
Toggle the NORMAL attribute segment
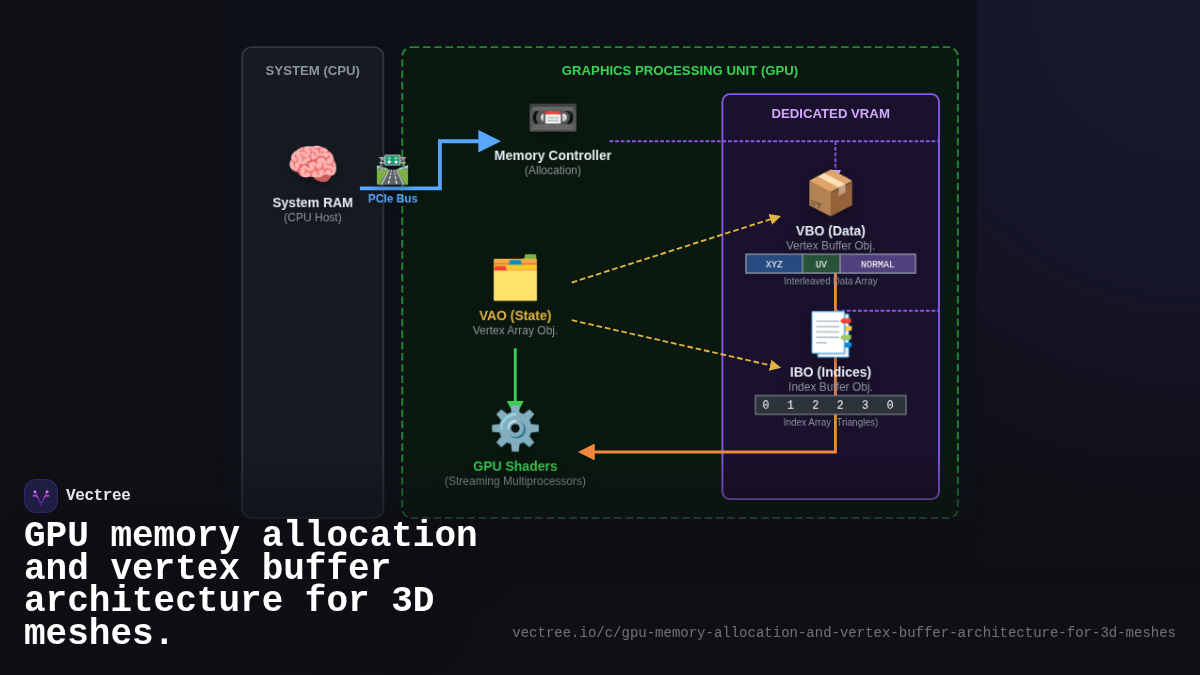878,263
